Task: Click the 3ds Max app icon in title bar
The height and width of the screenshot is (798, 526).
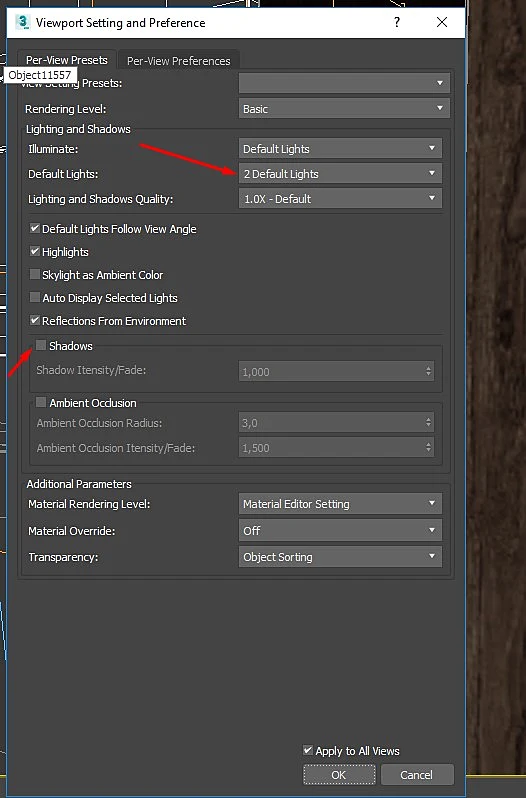Action: pyautogui.click(x=22, y=22)
